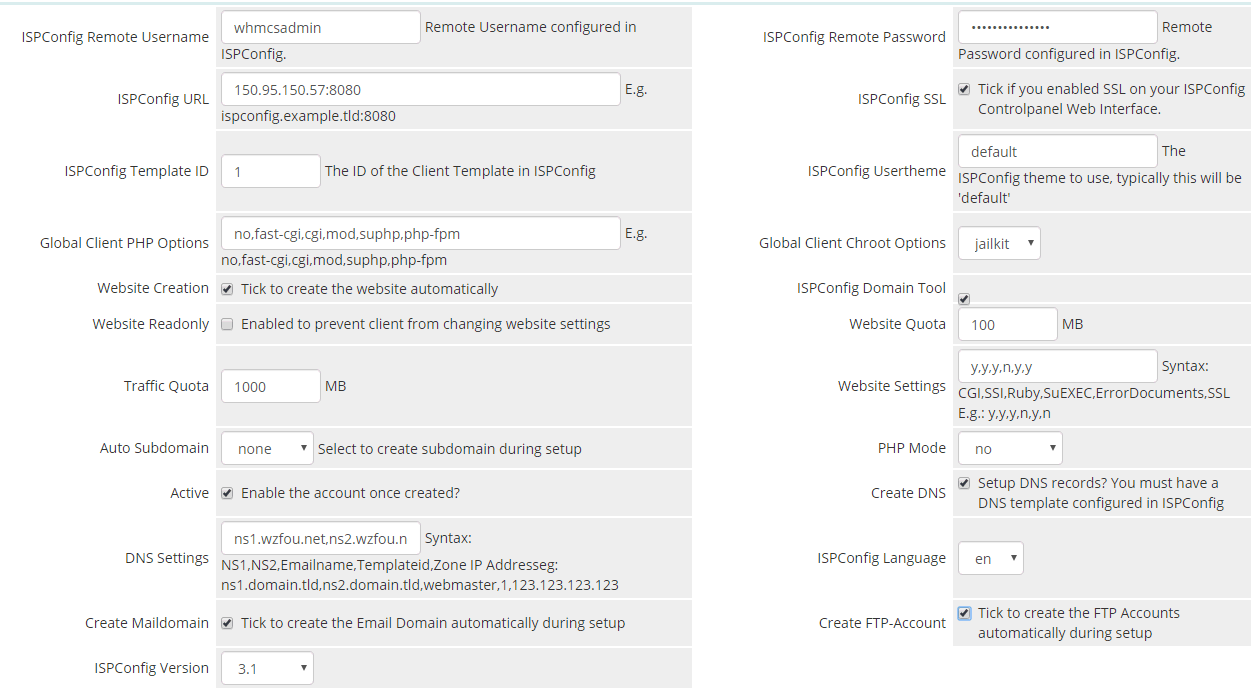Expand the PHP Mode dropdown

[1010, 449]
